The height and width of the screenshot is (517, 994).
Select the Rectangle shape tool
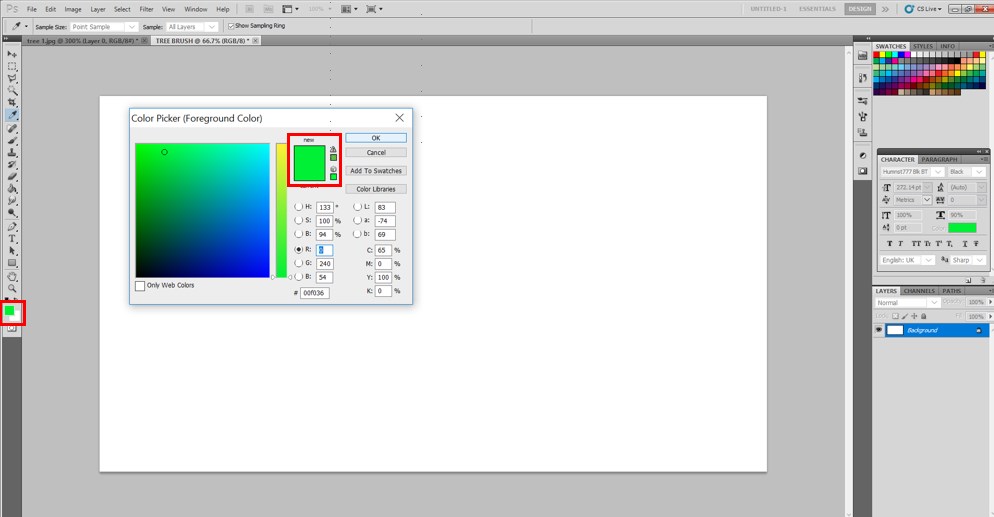point(12,262)
